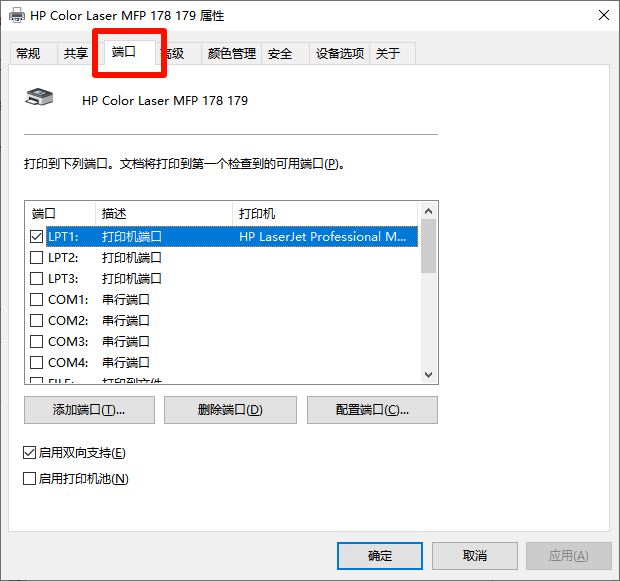Select the 'COM3:' port row text
The height and width of the screenshot is (581, 620).
(x=68, y=342)
